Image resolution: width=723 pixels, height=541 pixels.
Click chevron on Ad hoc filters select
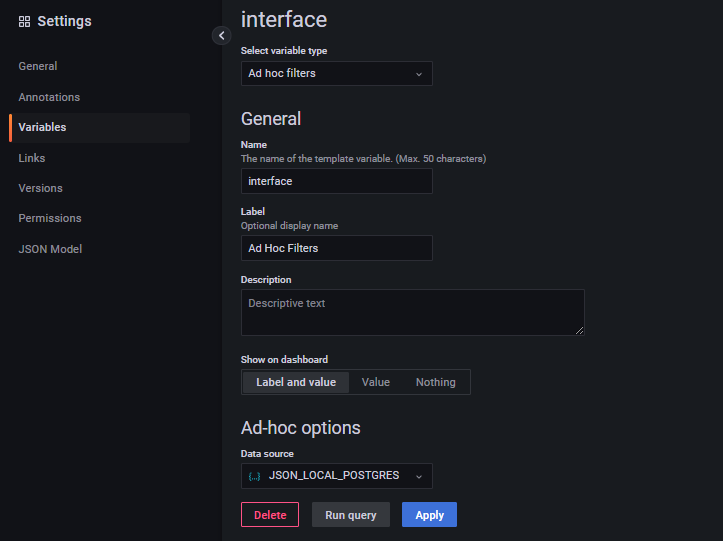point(418,73)
